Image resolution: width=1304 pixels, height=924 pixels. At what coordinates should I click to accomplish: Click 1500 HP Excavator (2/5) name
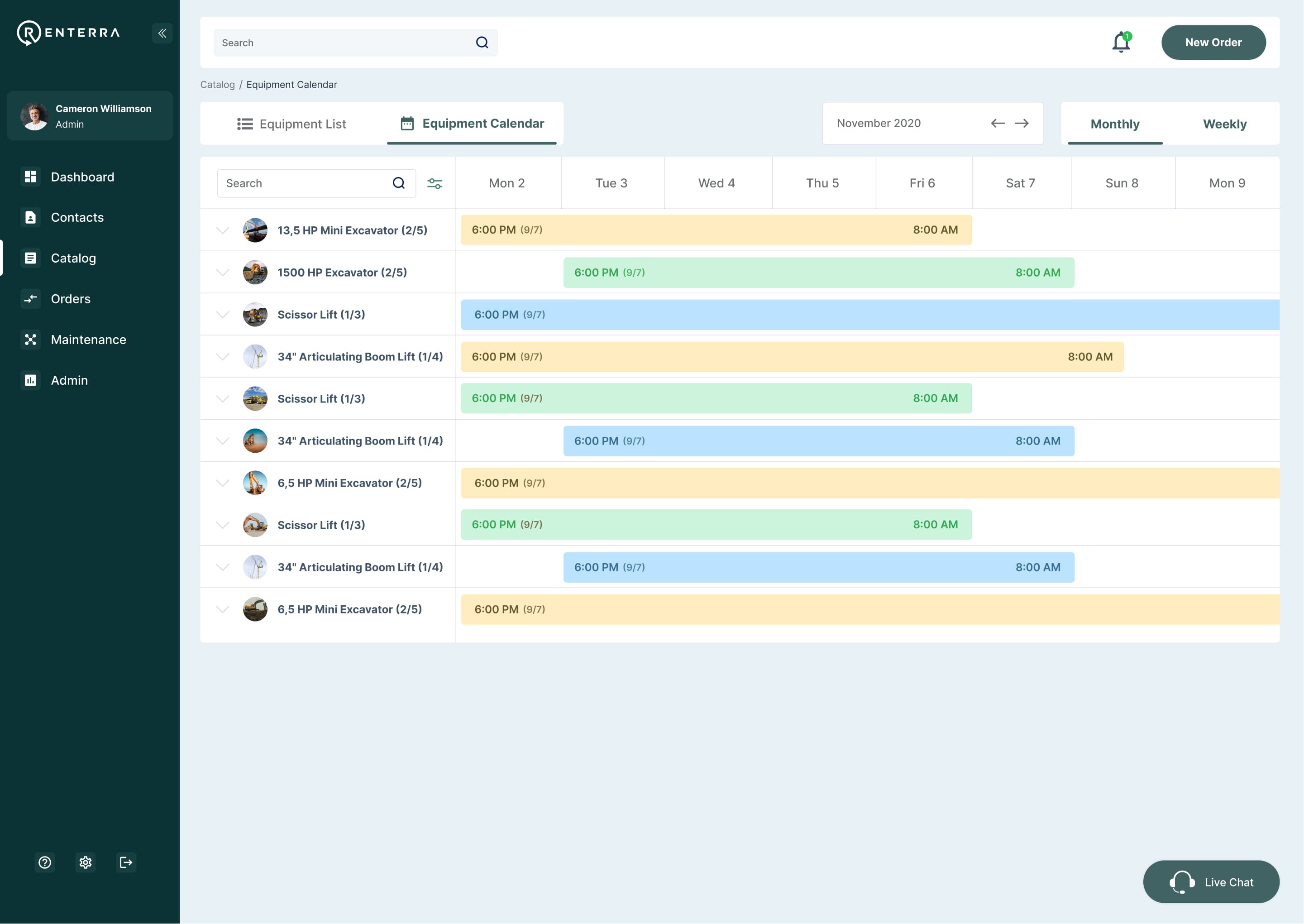342,273
